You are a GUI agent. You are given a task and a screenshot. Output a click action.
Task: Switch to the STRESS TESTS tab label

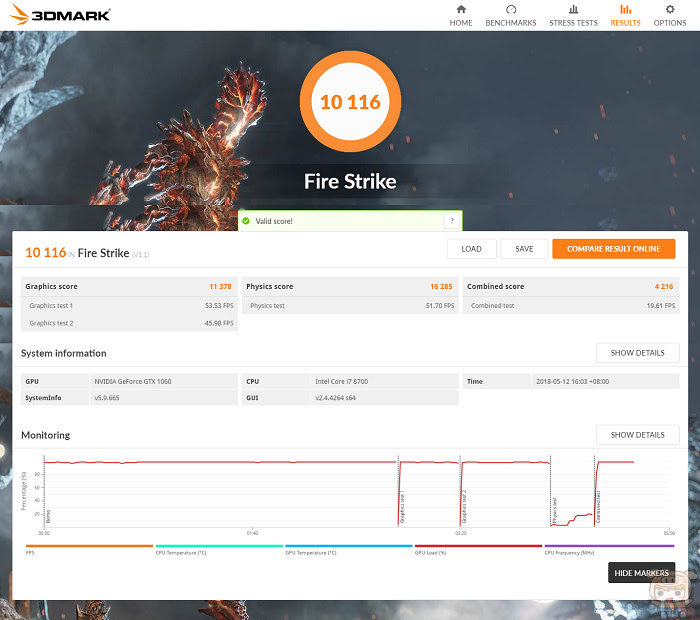574,23
